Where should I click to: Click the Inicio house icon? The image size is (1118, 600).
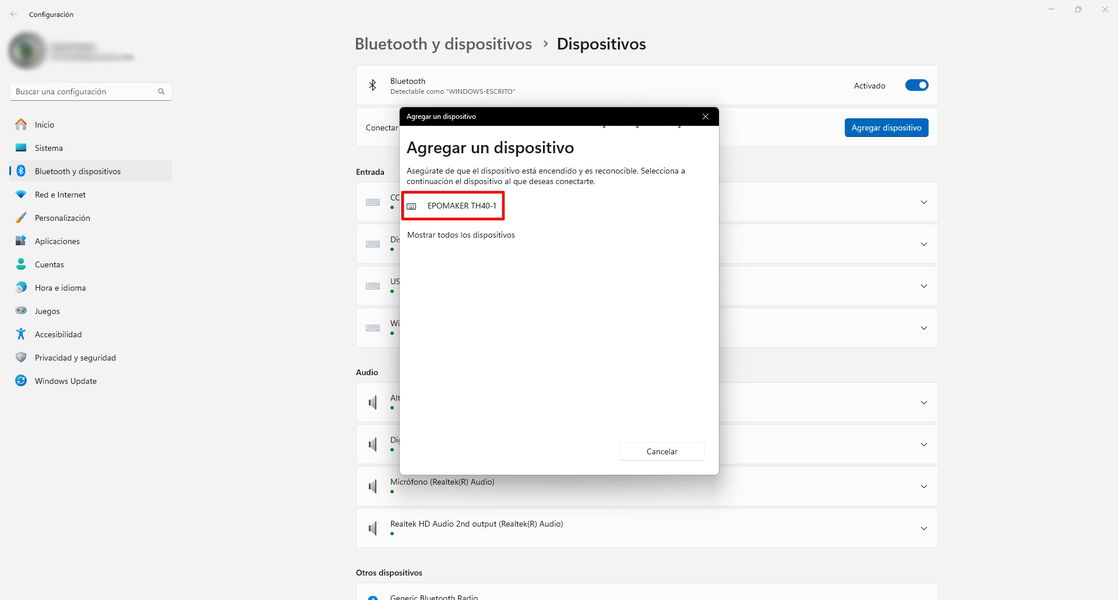click(21, 125)
